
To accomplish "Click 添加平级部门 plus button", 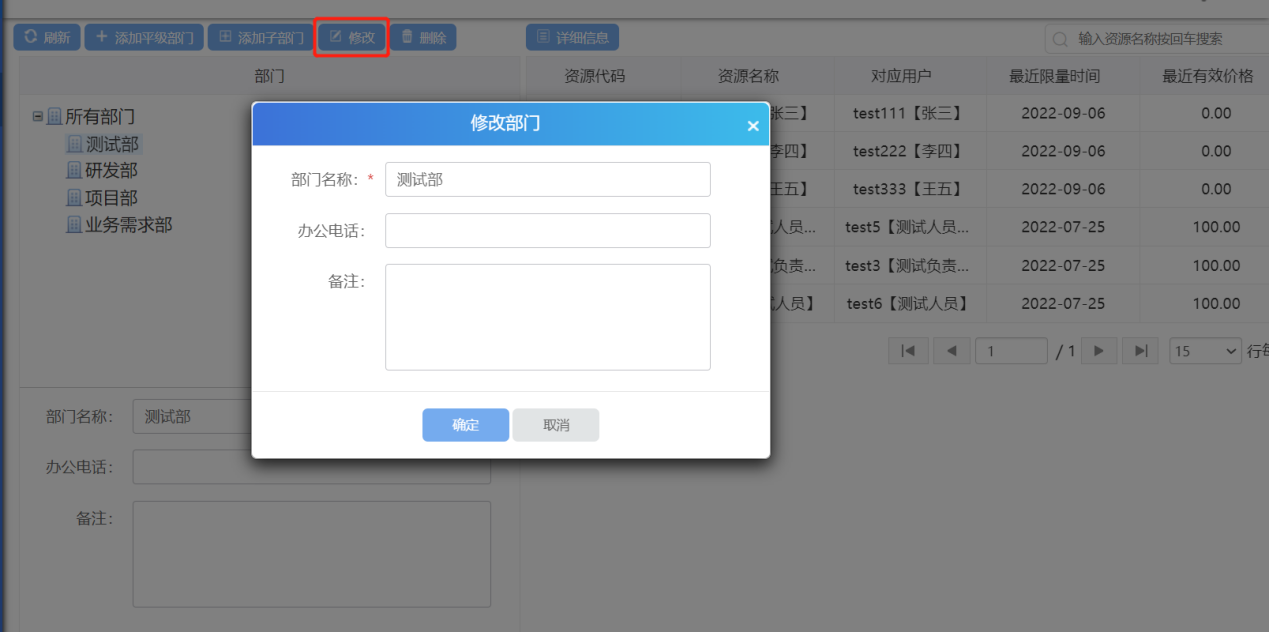I will coord(144,38).
